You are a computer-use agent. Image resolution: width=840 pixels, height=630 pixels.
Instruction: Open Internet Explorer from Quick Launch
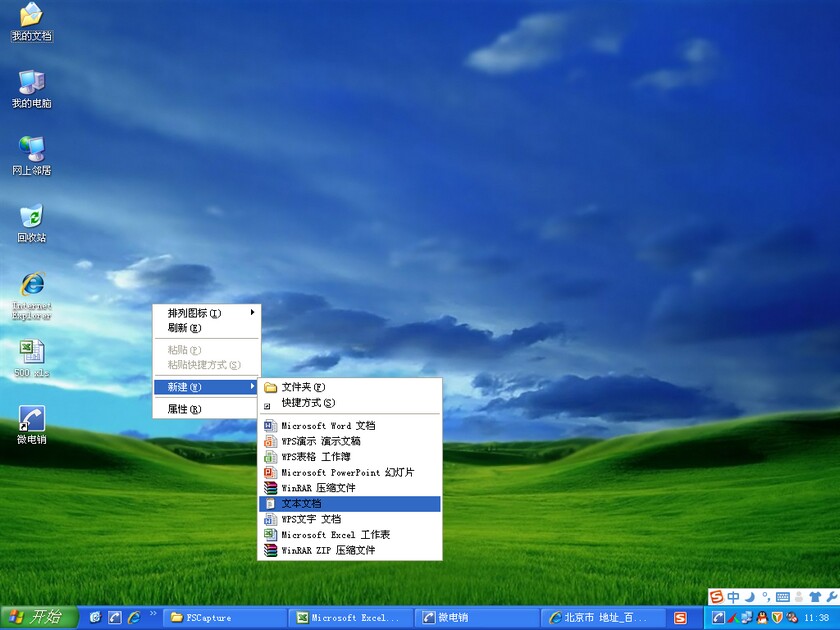134,618
